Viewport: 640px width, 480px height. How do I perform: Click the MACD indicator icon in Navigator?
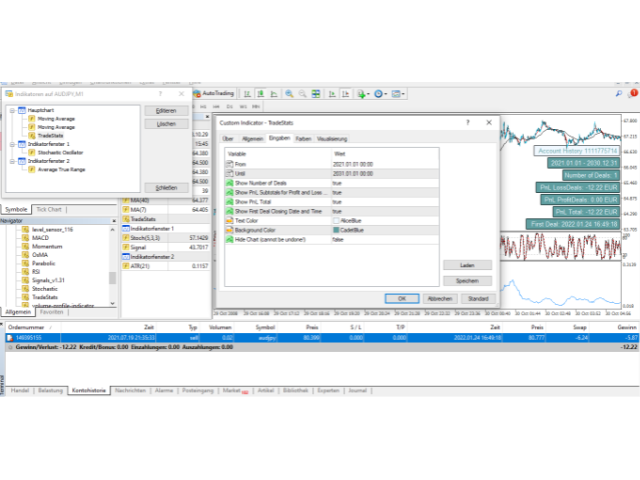[x=25, y=238]
